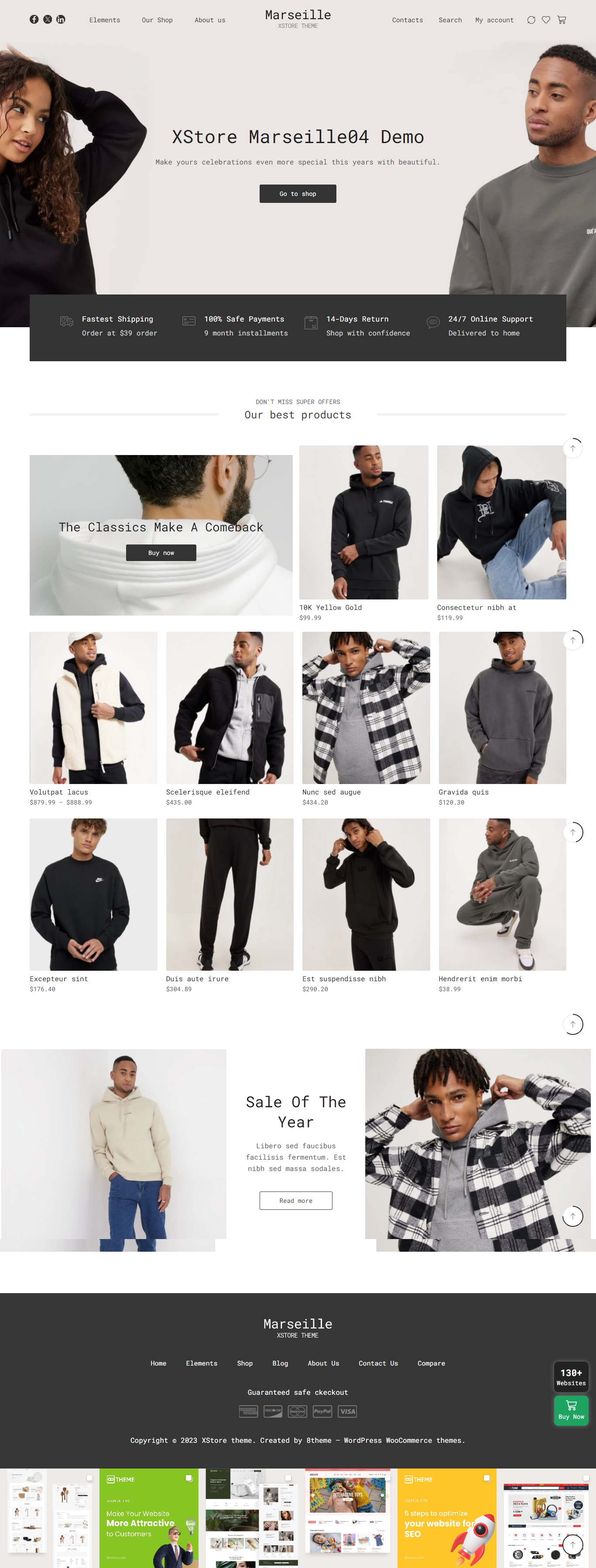Screen dimensions: 596x1568
Task: Click the Read more button under Sale Of The Year
Action: [296, 1200]
